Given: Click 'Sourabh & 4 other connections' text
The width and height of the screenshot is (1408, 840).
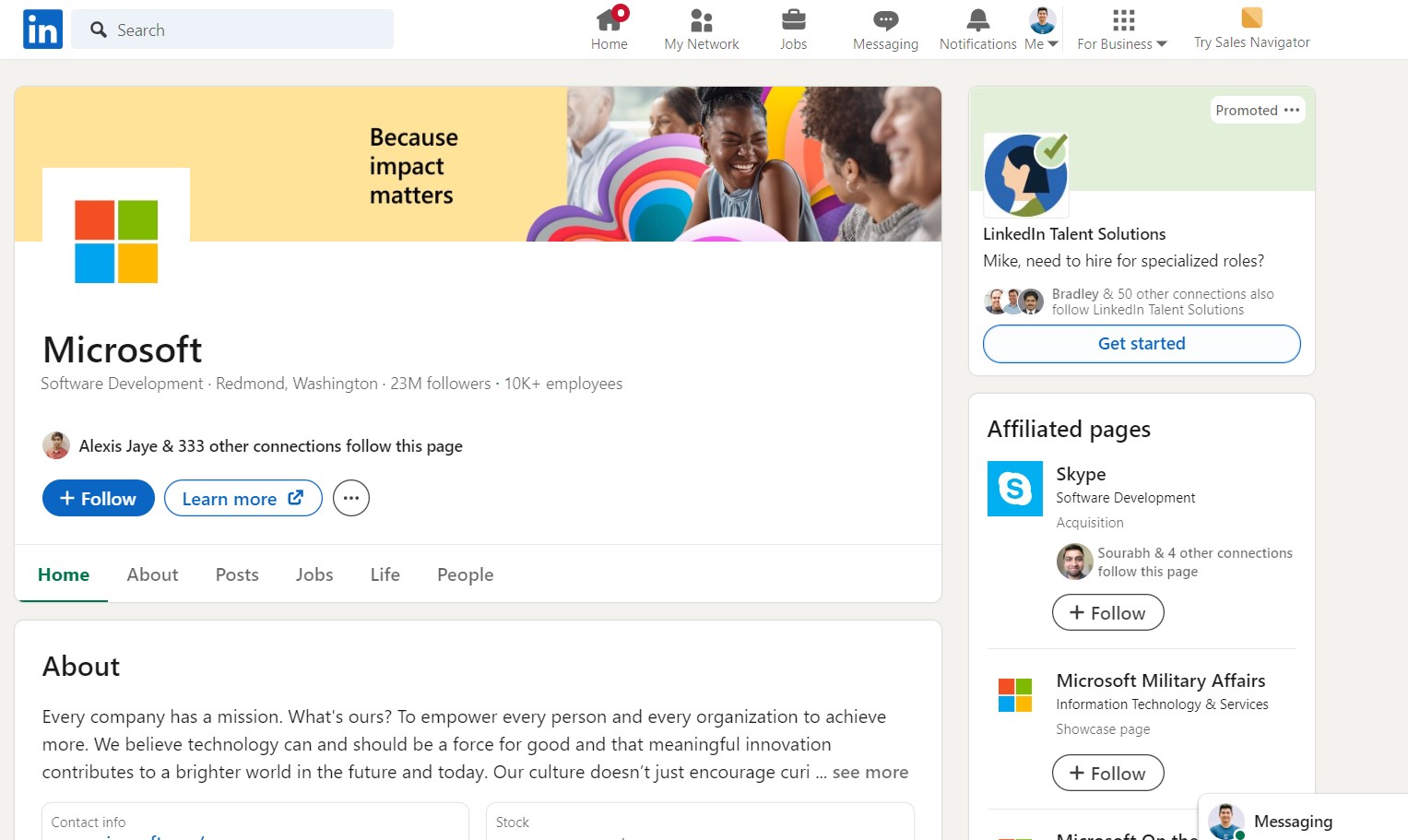Looking at the screenshot, I should (1195, 553).
